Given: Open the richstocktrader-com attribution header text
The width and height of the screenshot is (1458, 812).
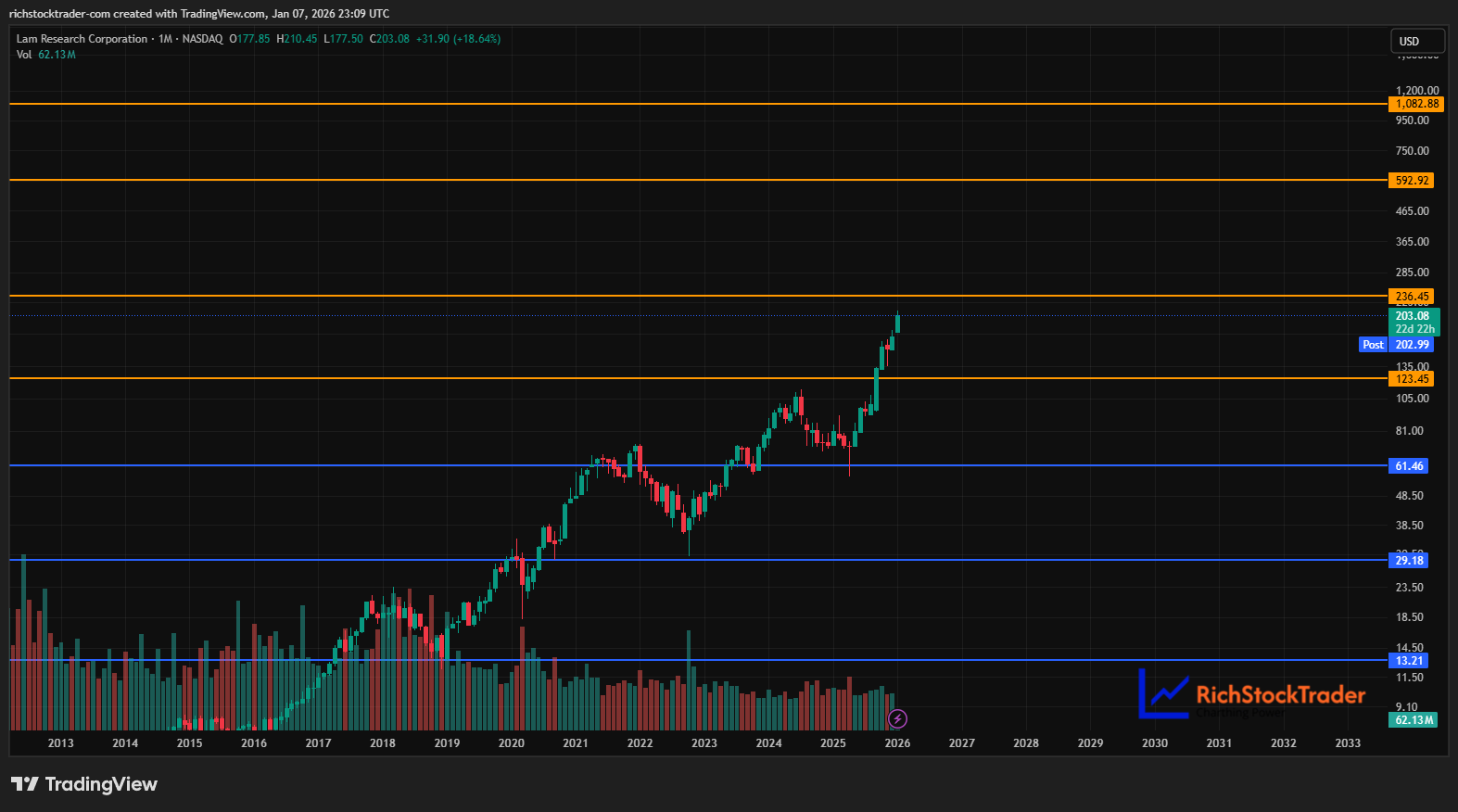Looking at the screenshot, I should pyautogui.click(x=198, y=14).
